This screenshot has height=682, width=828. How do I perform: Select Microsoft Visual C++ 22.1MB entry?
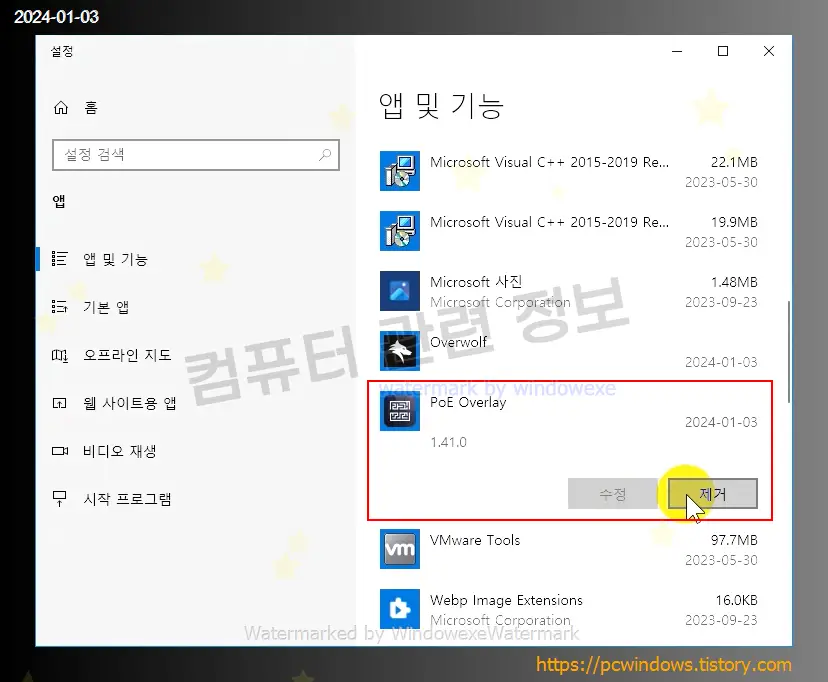pos(569,172)
